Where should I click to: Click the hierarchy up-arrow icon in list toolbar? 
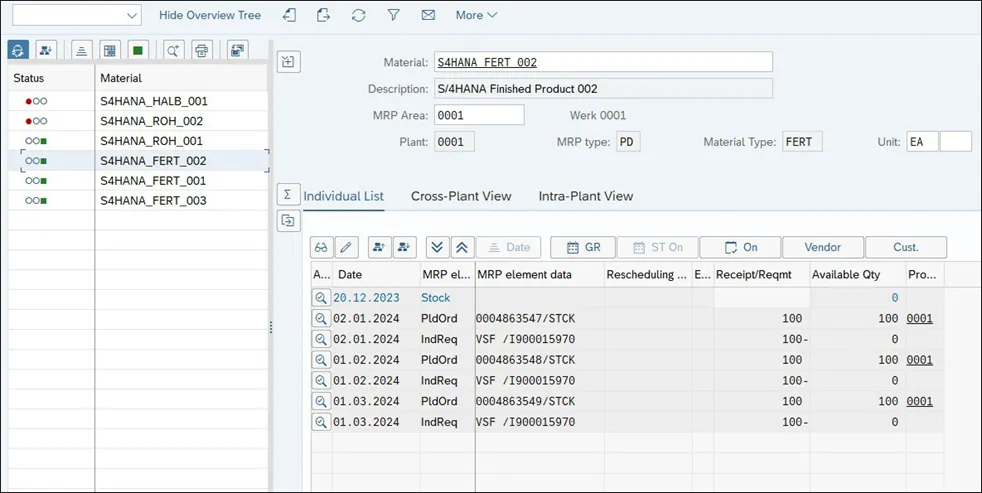click(379, 247)
